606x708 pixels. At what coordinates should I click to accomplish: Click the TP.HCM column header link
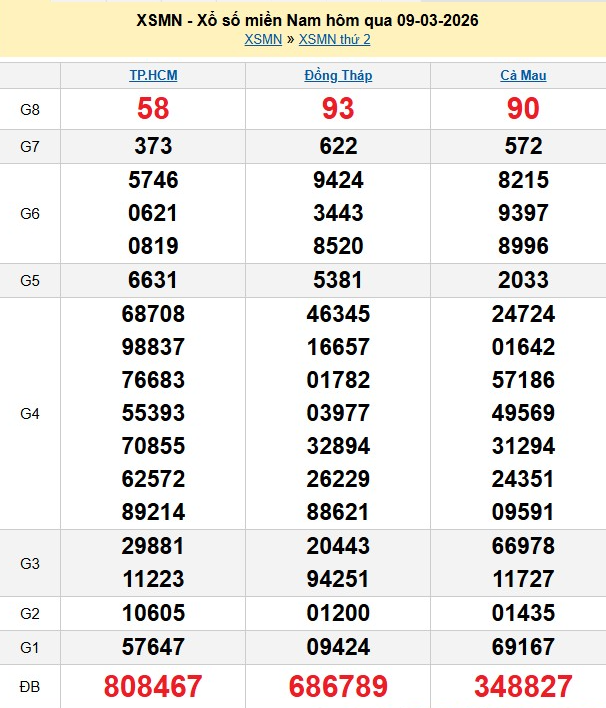(153, 75)
